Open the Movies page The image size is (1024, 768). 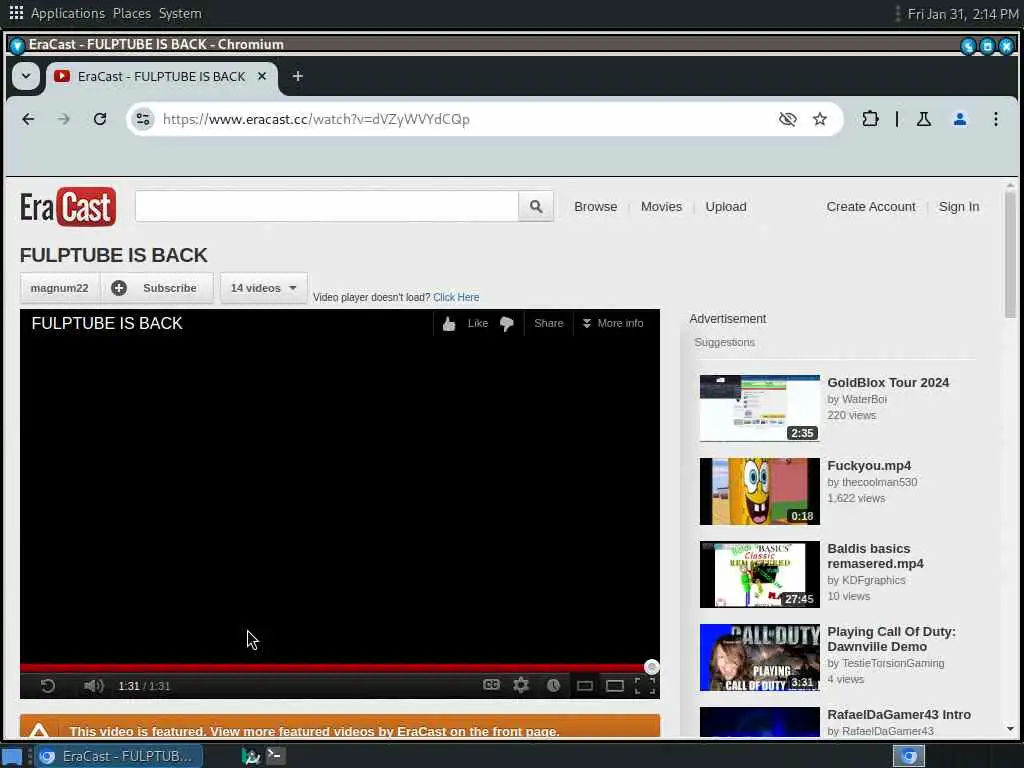[x=661, y=206]
